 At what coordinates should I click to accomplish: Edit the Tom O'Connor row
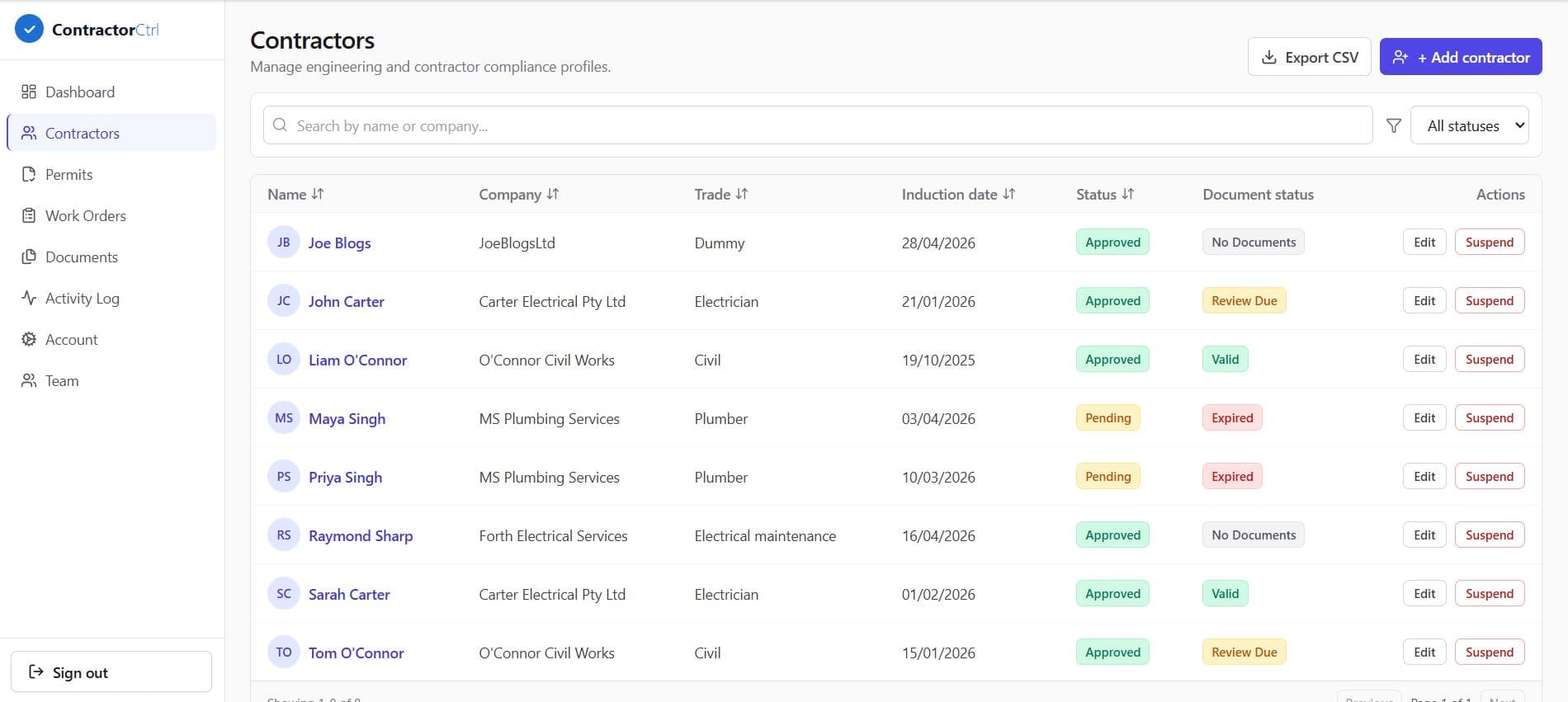tap(1424, 653)
